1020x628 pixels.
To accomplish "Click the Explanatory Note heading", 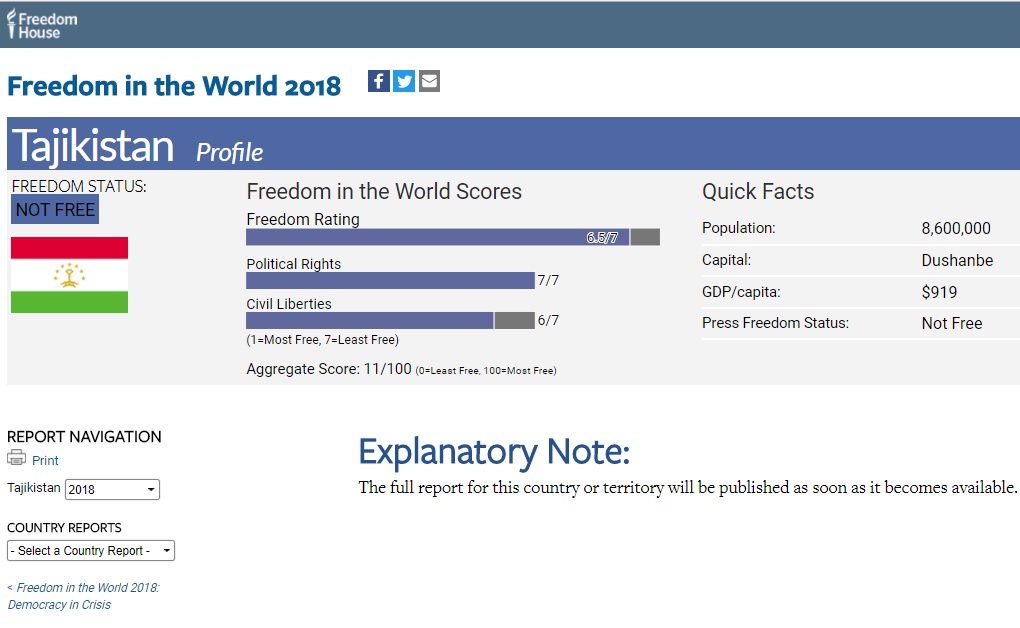I will click(494, 452).
